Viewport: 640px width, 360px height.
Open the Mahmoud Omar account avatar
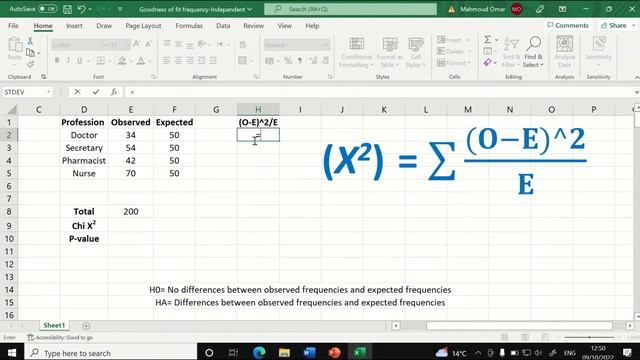click(516, 9)
